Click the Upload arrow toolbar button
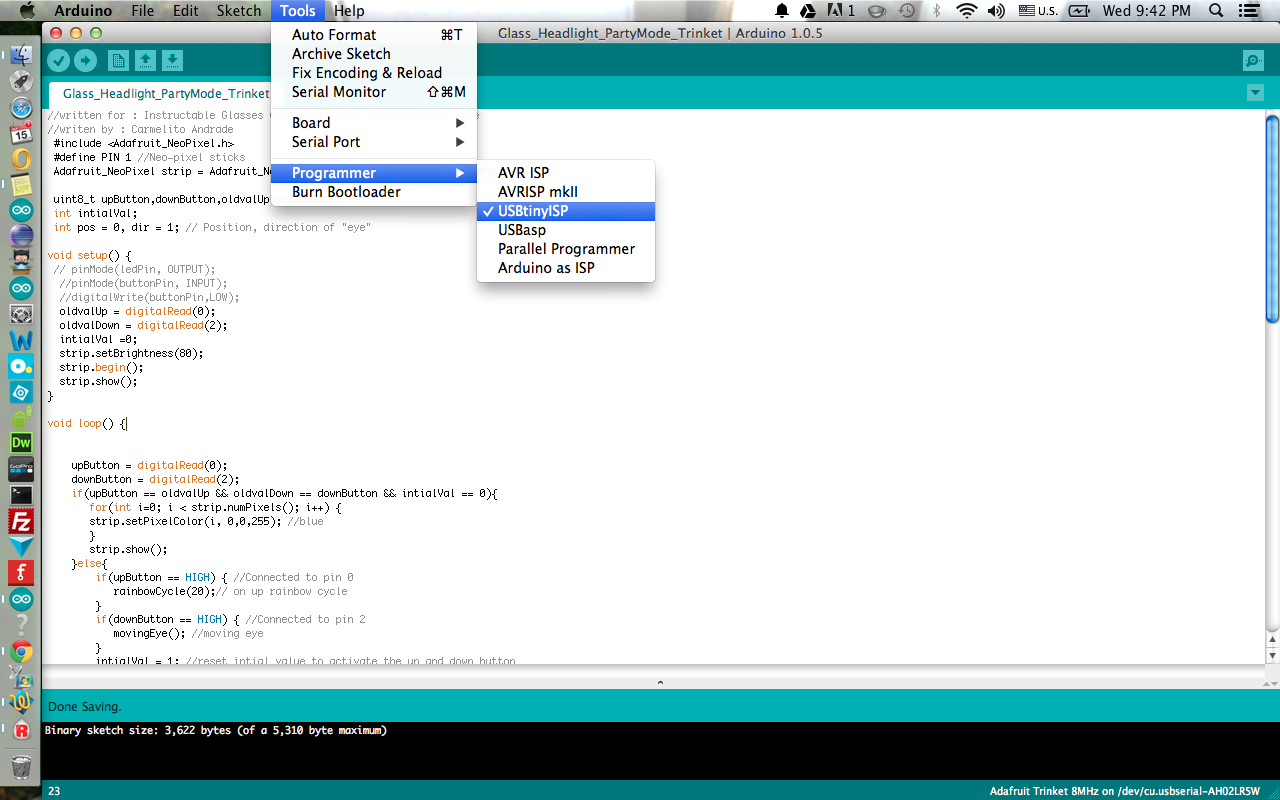This screenshot has height=800, width=1280. click(85, 61)
